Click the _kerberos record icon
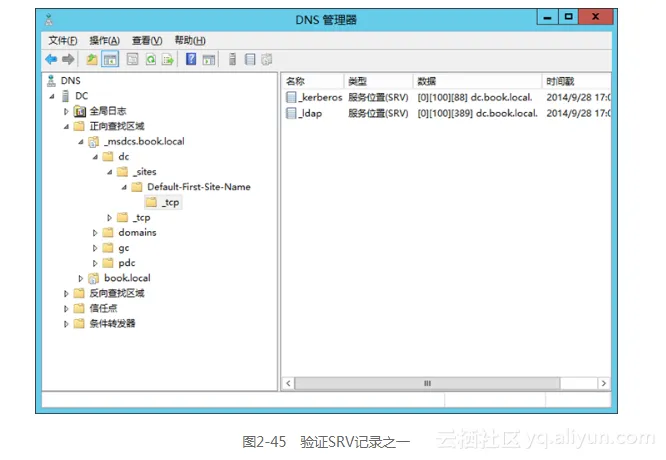Screen dimensions: 666x460 pos(291,97)
